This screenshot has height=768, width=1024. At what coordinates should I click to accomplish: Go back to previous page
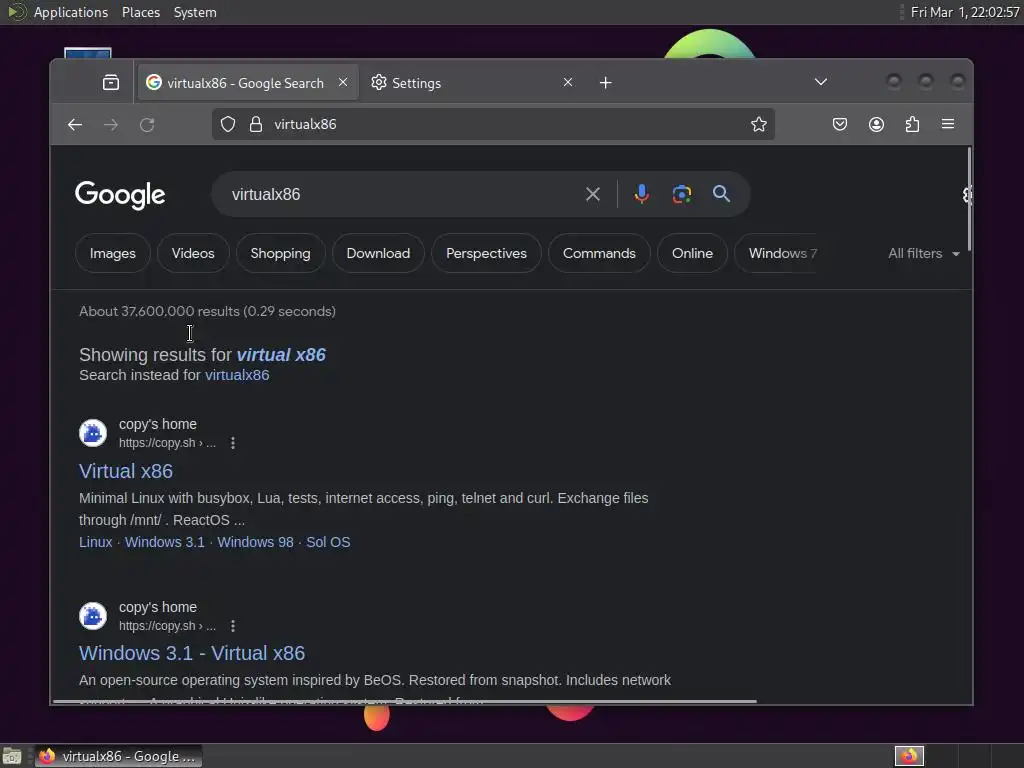75,125
